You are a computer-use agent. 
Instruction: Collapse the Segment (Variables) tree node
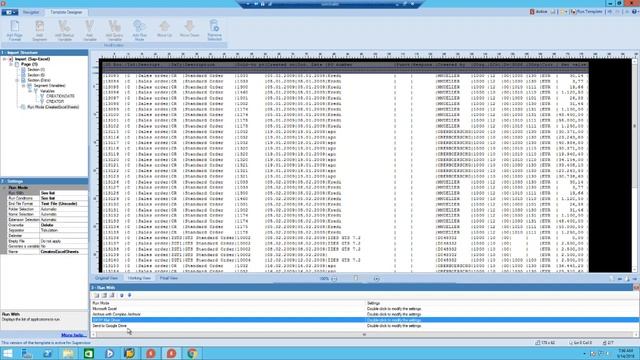(23, 86)
